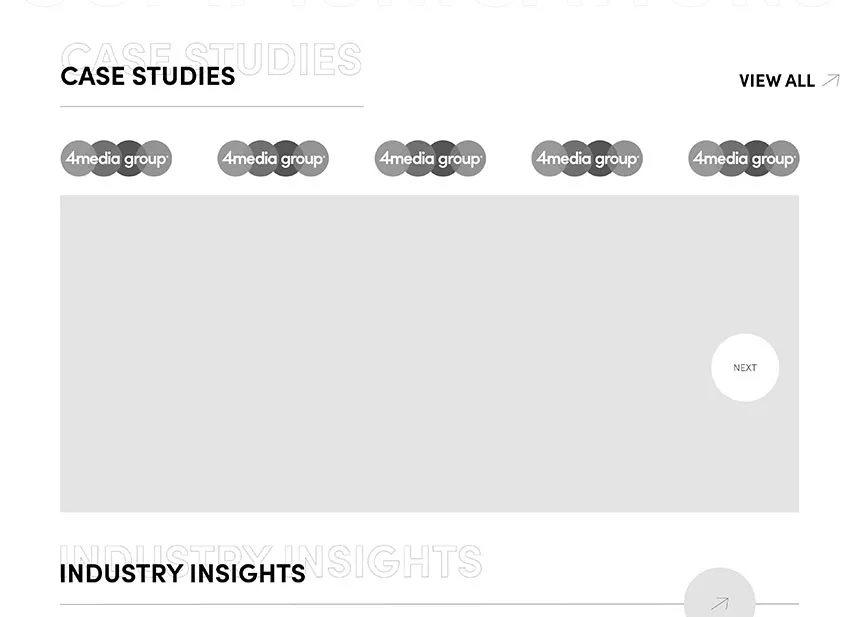Click the darkest circle in the middle logo

pos(443,159)
